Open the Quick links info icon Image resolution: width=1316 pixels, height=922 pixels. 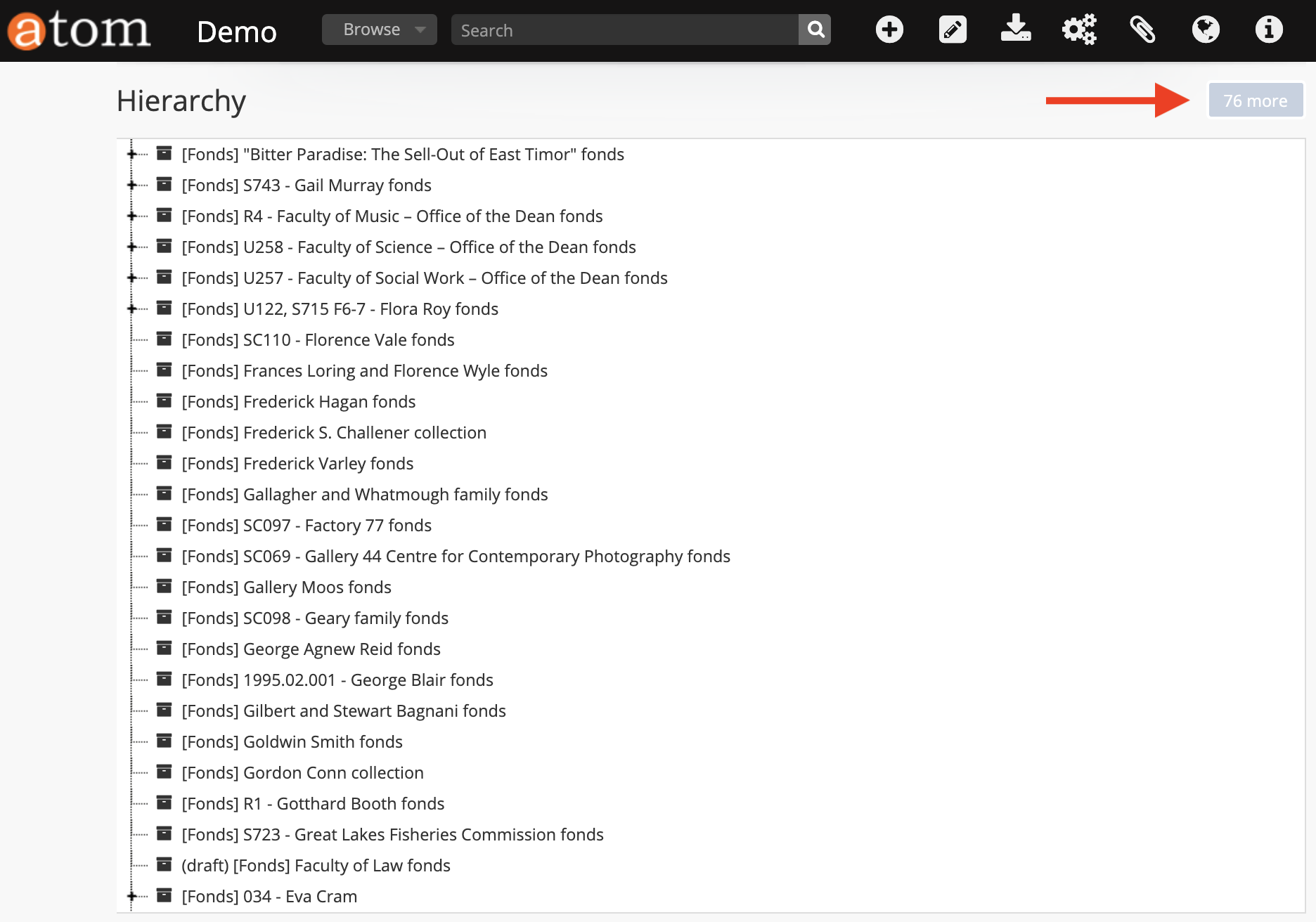1269,30
